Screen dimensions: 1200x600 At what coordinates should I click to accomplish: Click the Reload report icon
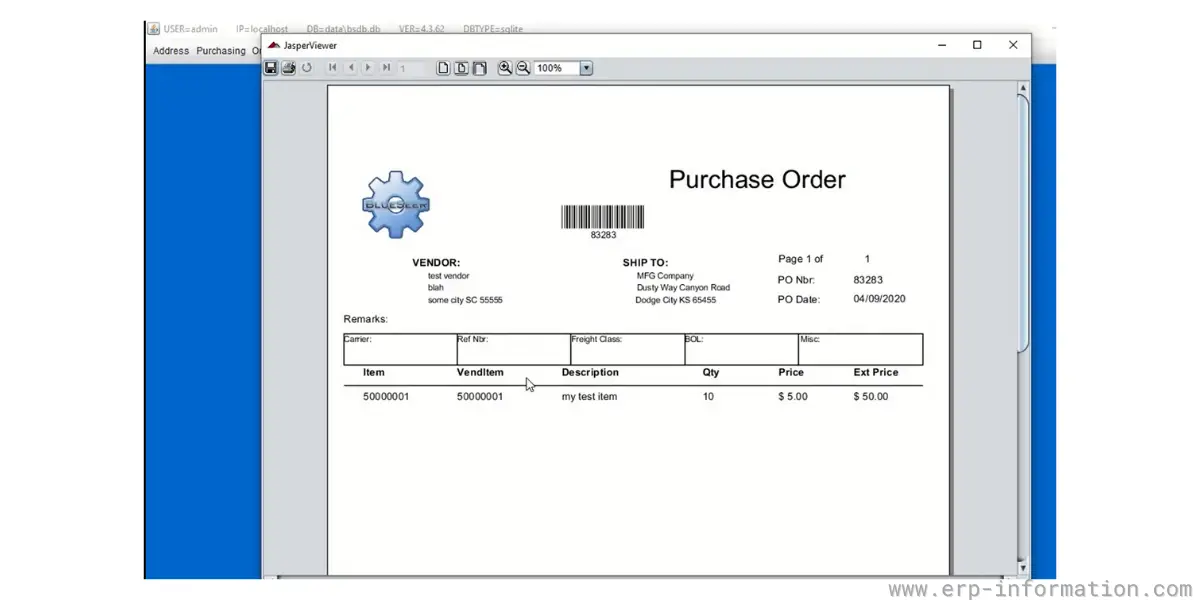coord(306,68)
